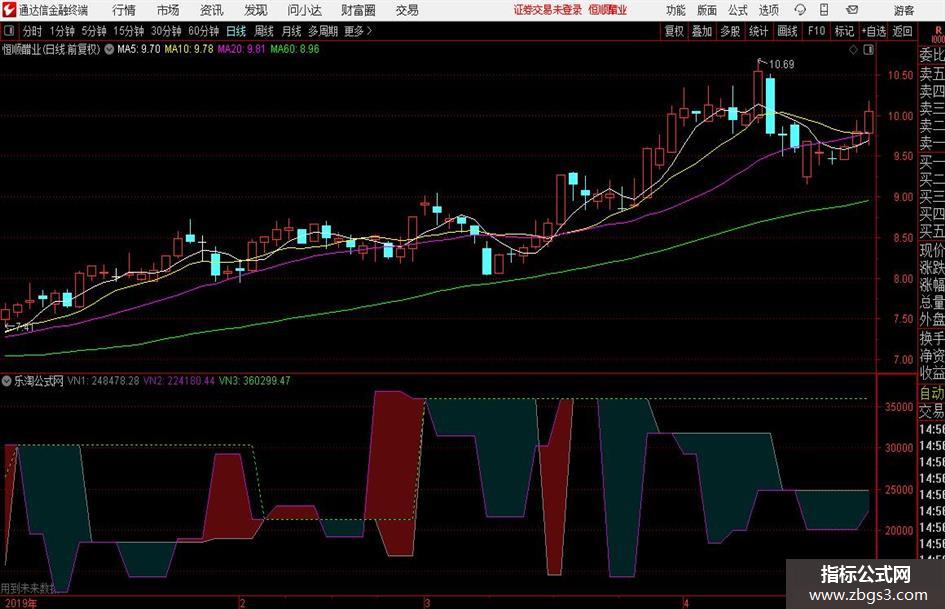Image resolution: width=945 pixels, height=609 pixels.
Task: Expand the 更多 periods chevron
Action: (x=369, y=31)
